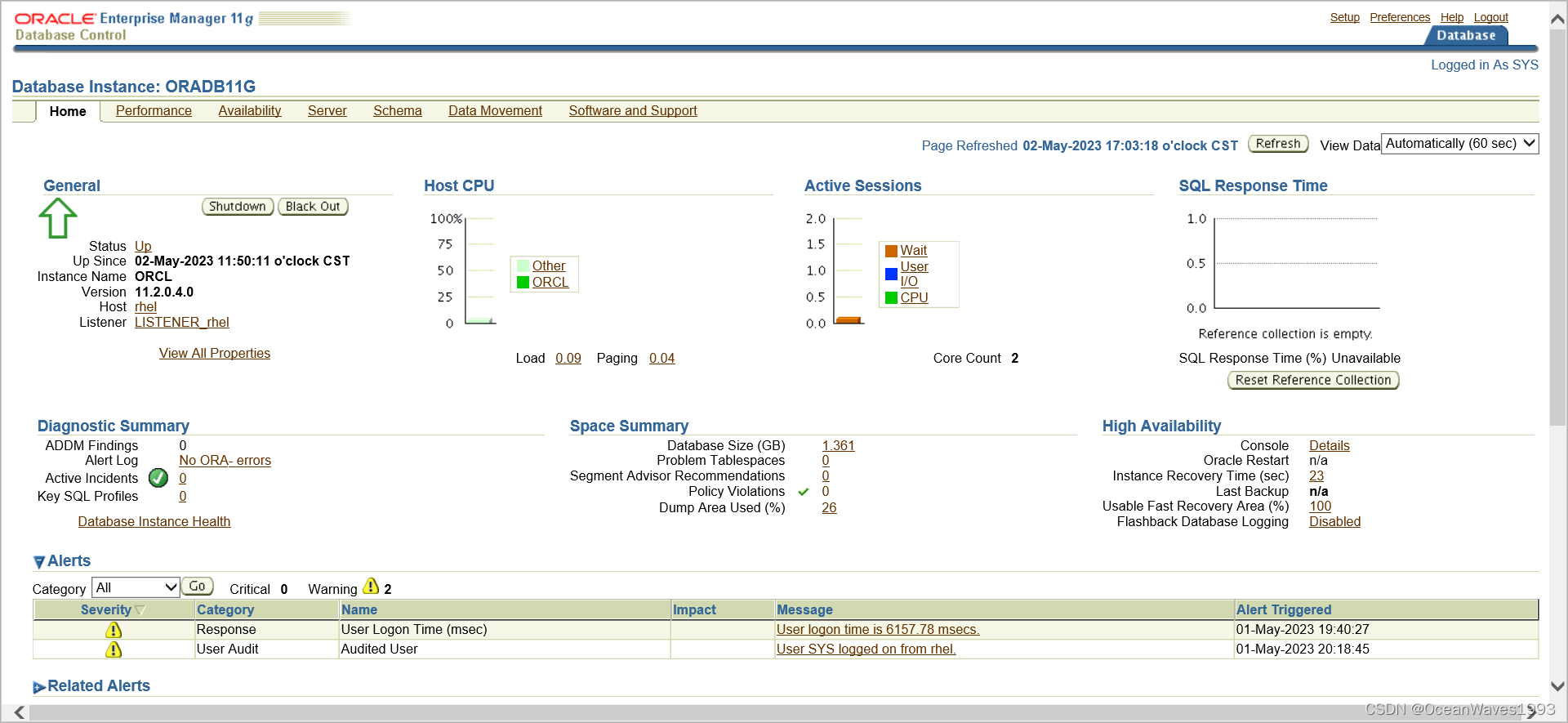Screen dimensions: 1568x723
Task: Click the Warning count yellow triangle icon
Action: 371,587
